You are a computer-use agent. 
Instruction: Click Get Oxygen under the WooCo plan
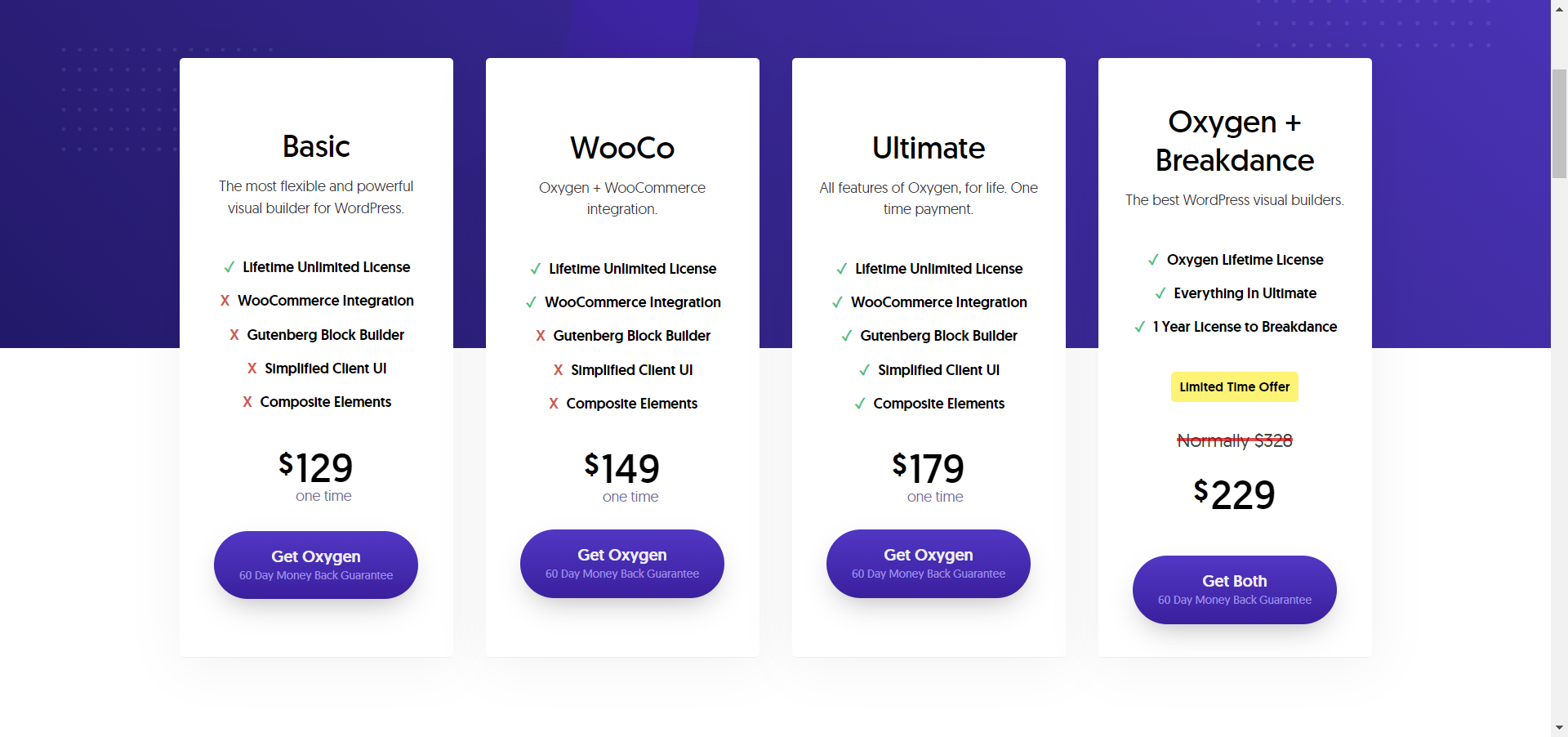[x=621, y=563]
